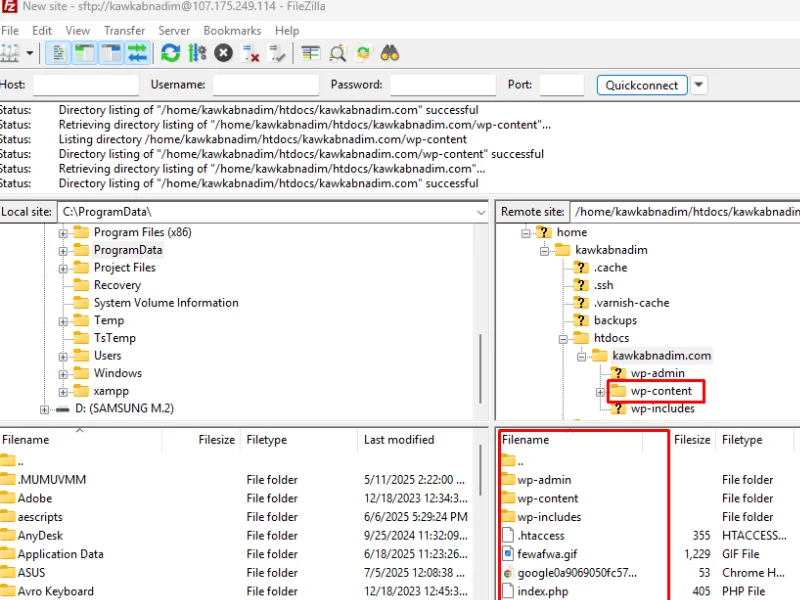This screenshot has width=800, height=600.
Task: Collapse the kawkabnadim remote tree node
Action: click(544, 251)
